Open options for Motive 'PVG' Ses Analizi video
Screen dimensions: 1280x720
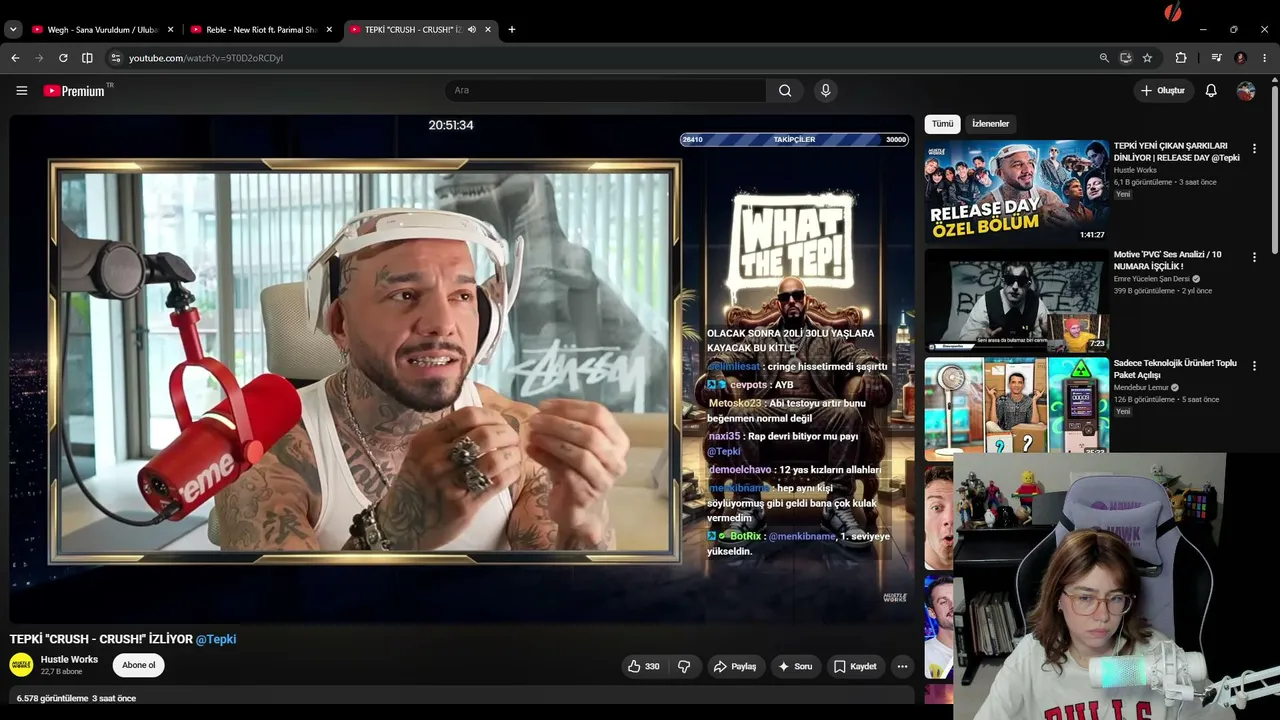coord(1254,257)
